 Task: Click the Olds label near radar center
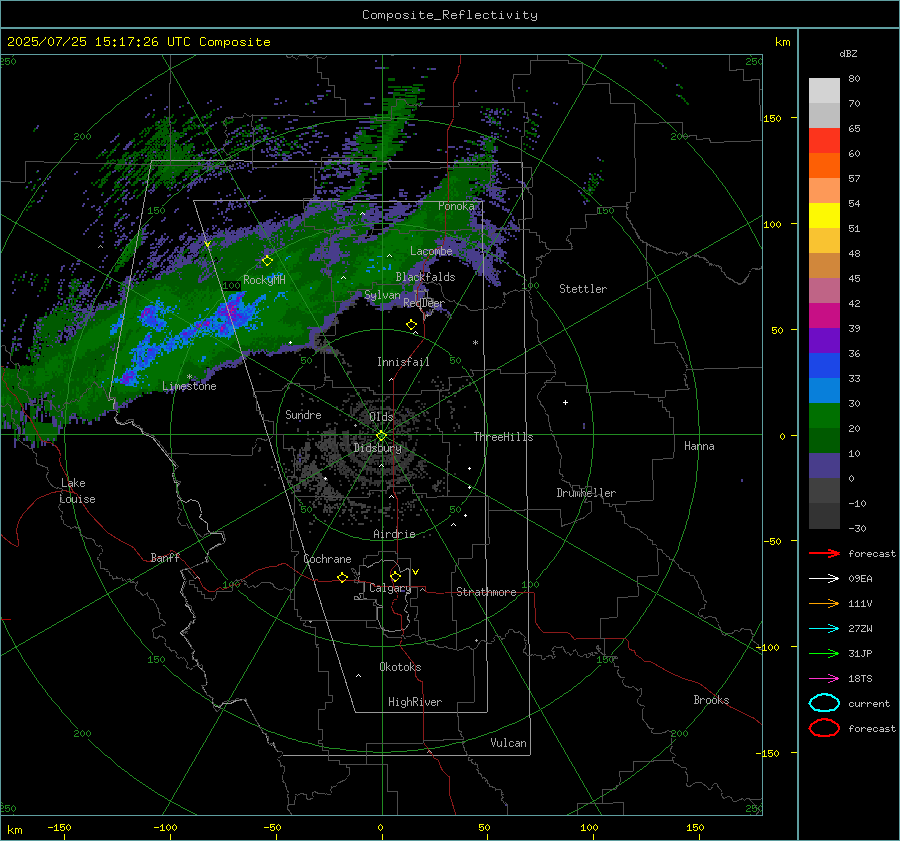(381, 417)
